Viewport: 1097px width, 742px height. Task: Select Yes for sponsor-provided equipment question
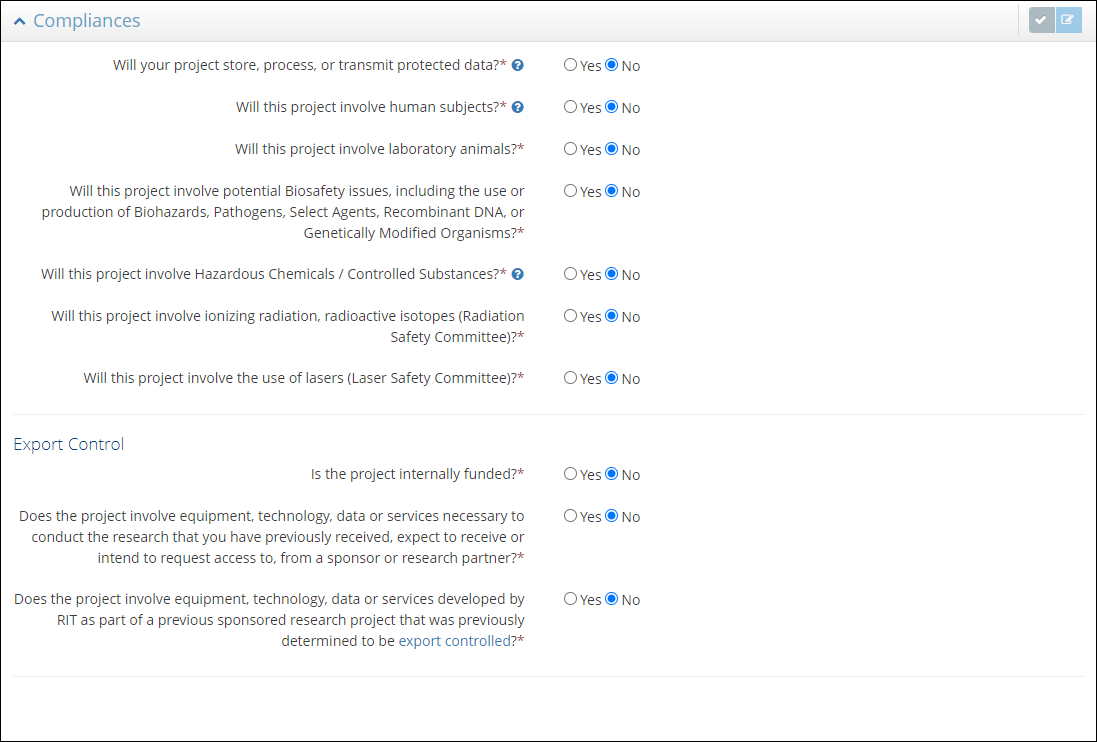[x=570, y=516]
